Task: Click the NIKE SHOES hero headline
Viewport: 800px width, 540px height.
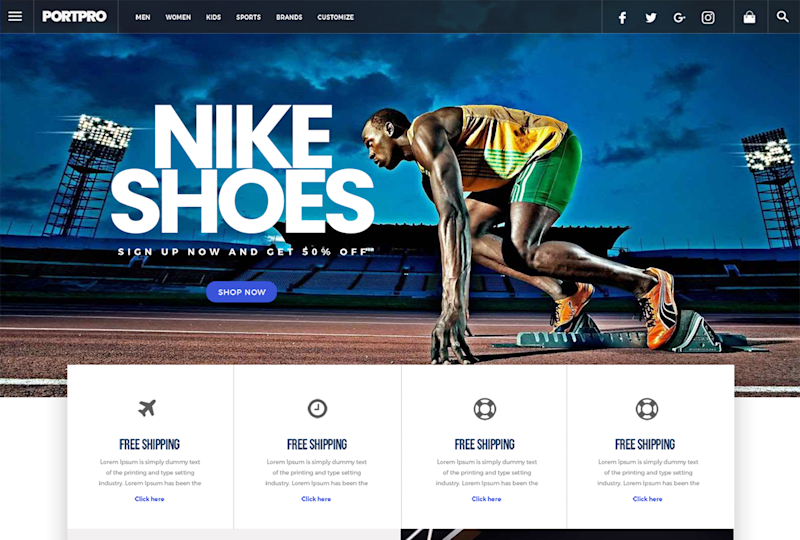Action: tap(243, 168)
